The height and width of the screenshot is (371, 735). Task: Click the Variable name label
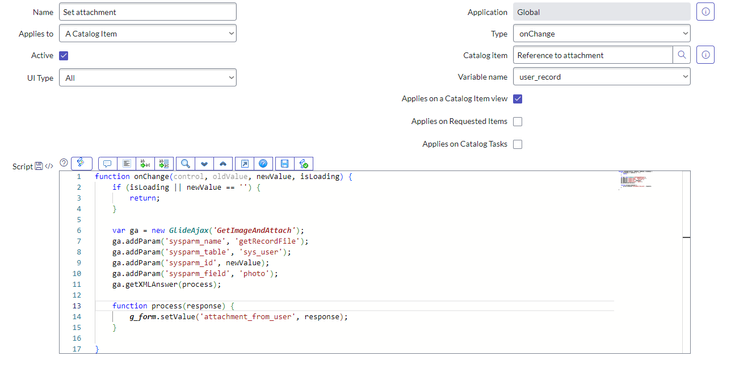(482, 77)
